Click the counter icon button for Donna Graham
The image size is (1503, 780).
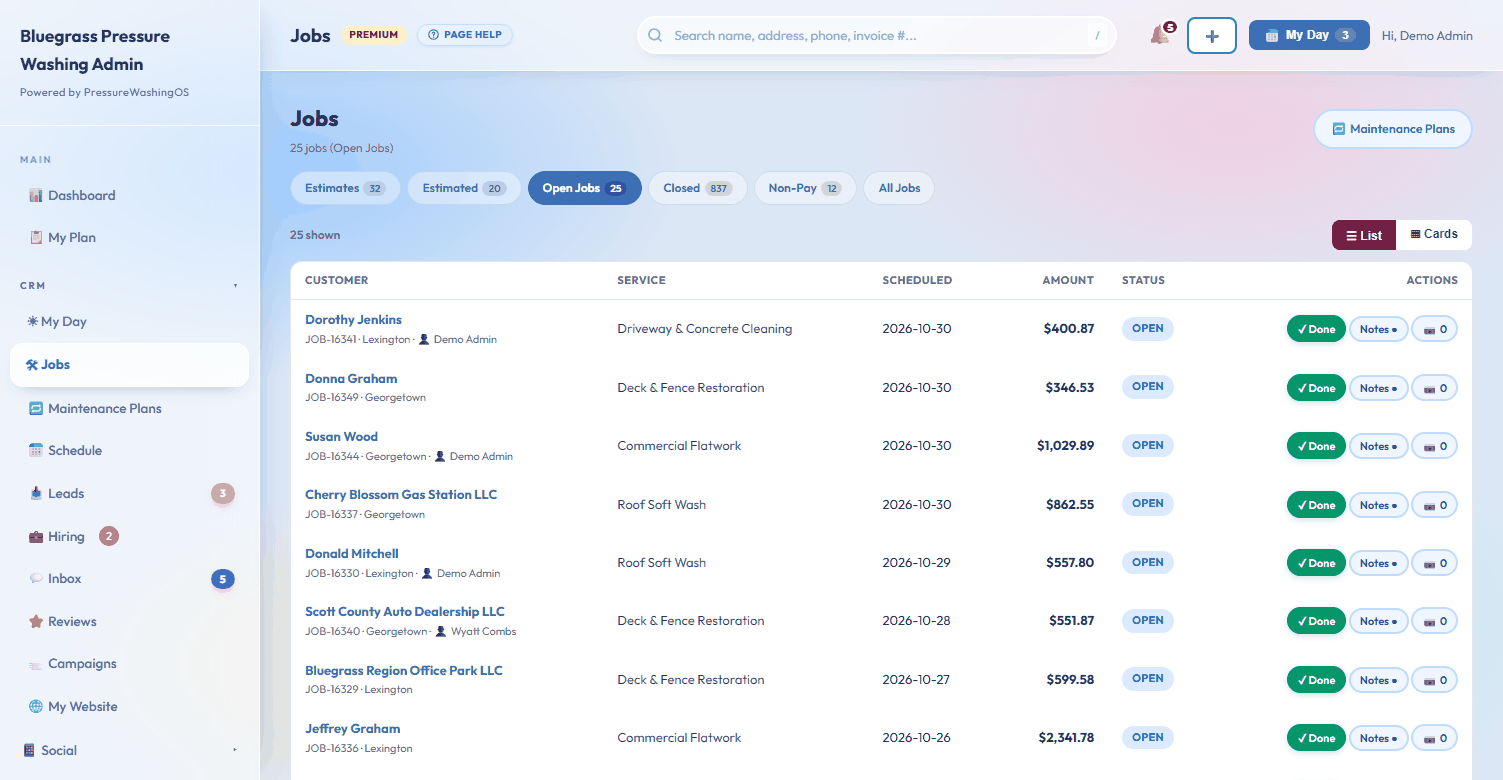click(x=1434, y=388)
